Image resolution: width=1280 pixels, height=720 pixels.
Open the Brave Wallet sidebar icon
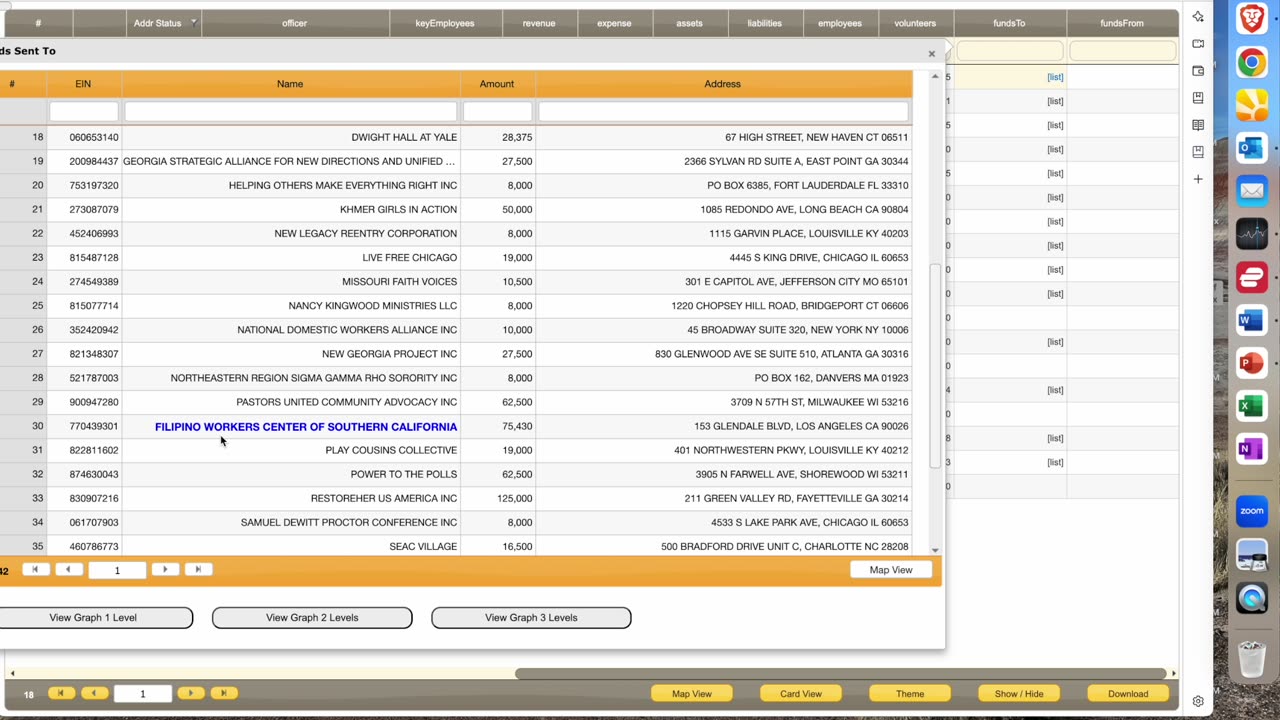[1198, 71]
